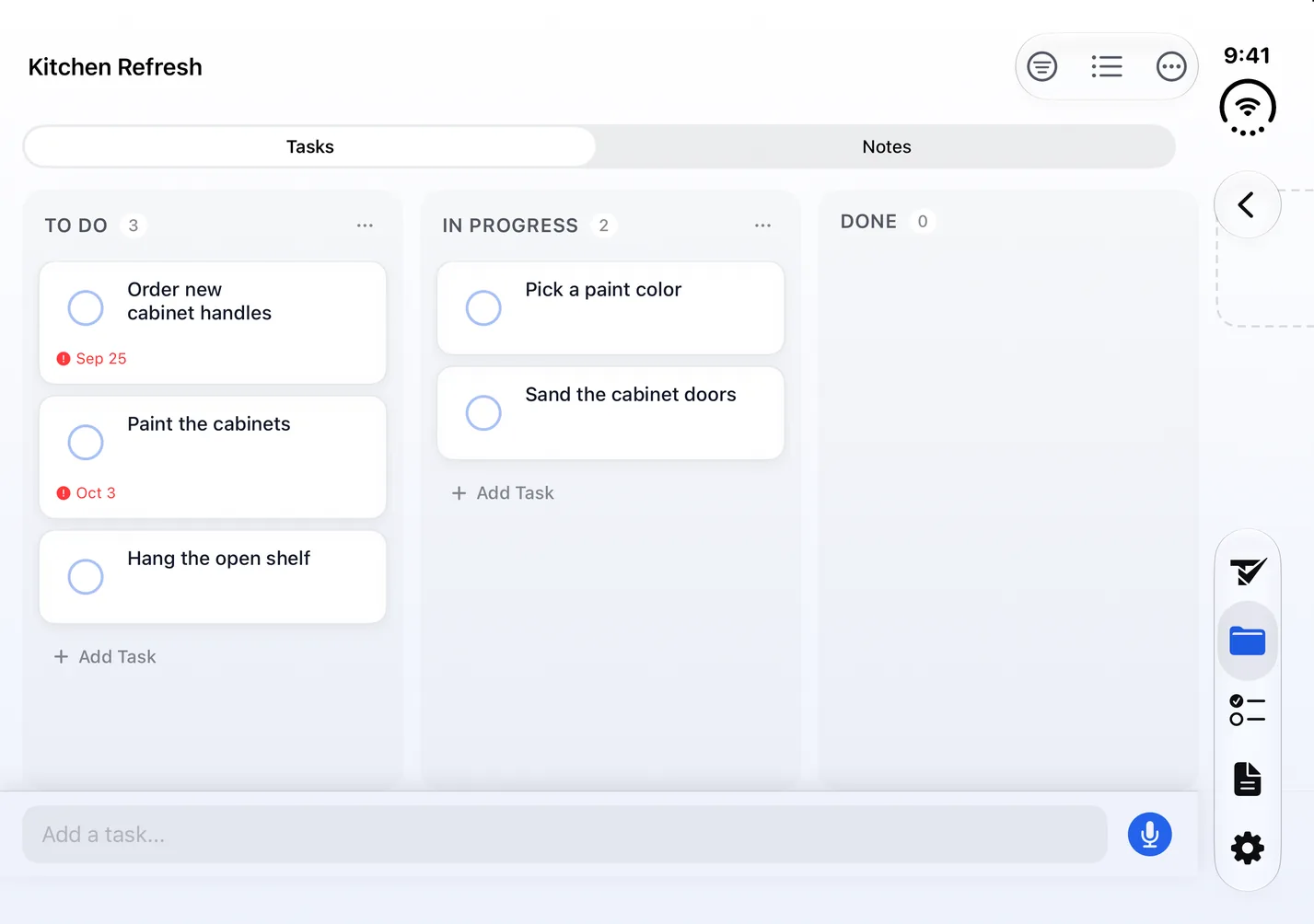Click the Wi-Fi status icon

pyautogui.click(x=1248, y=108)
